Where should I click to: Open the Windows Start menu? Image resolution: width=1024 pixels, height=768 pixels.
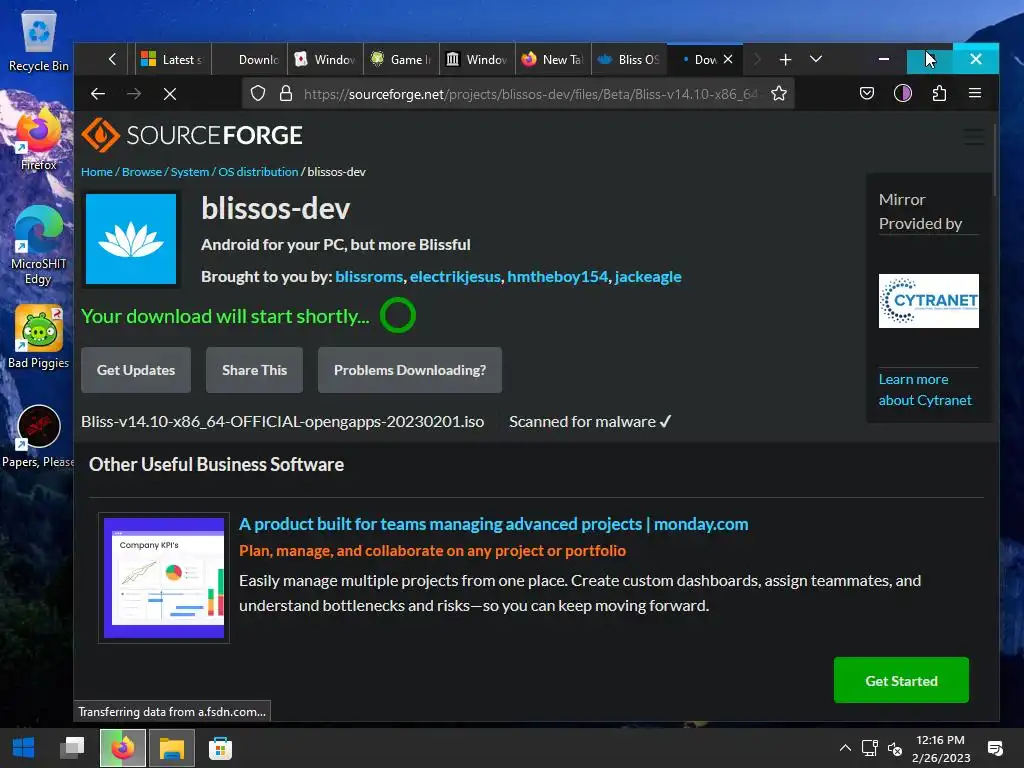[x=24, y=748]
